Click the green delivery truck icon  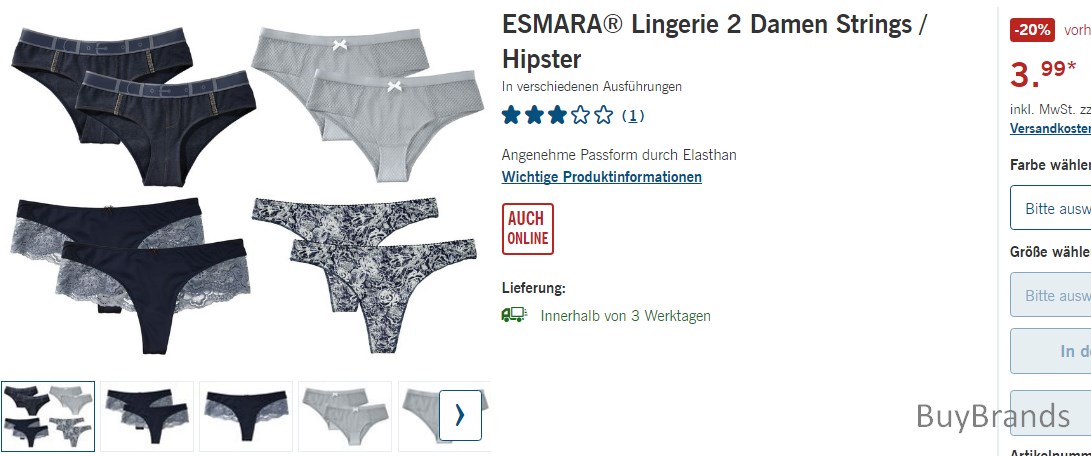tap(514, 315)
